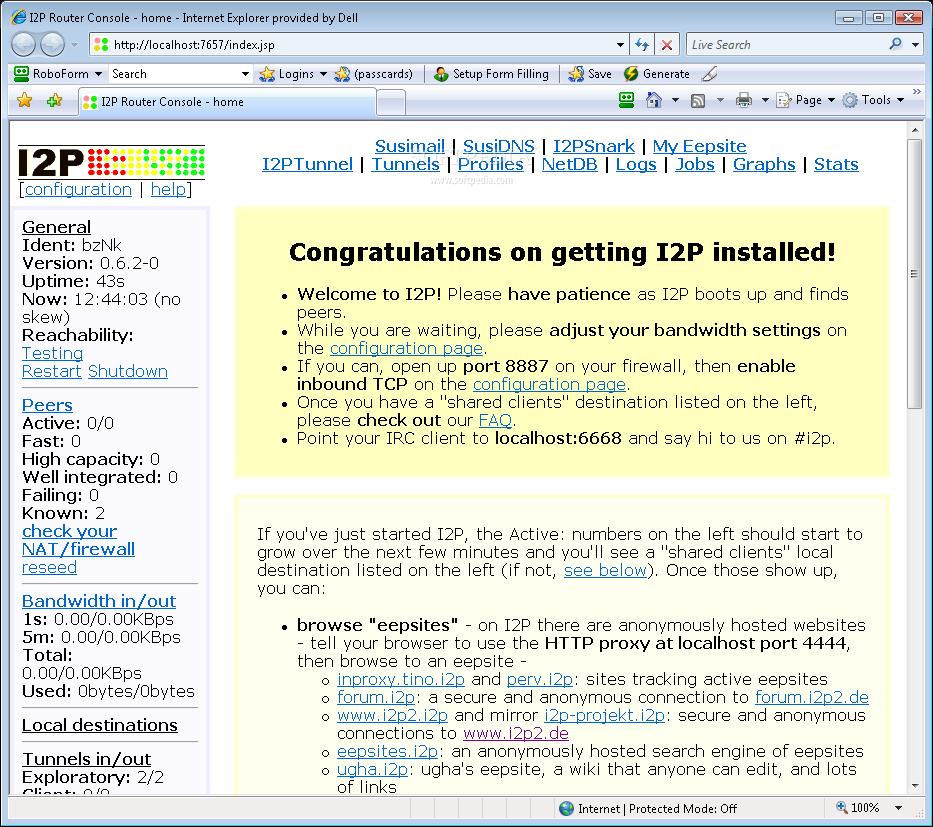Click the Add to Favorites star-plus icon
This screenshot has width=933, height=827.
[54, 101]
